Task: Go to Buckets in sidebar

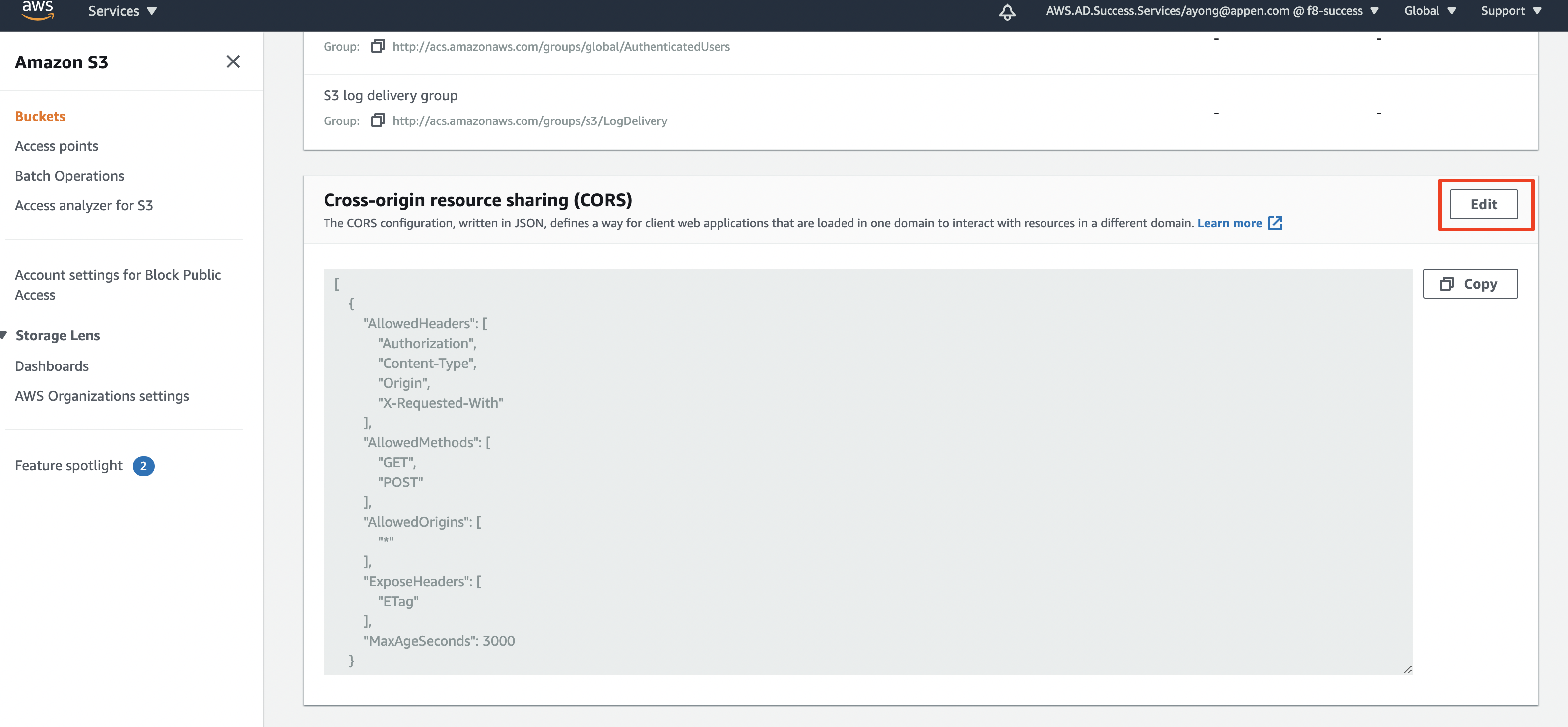Action: coord(40,116)
